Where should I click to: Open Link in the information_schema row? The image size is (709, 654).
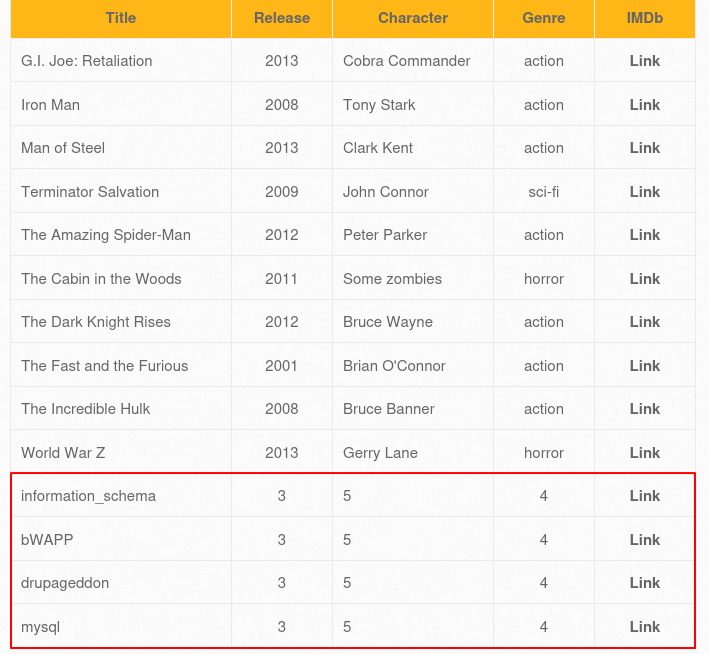pyautogui.click(x=644, y=496)
